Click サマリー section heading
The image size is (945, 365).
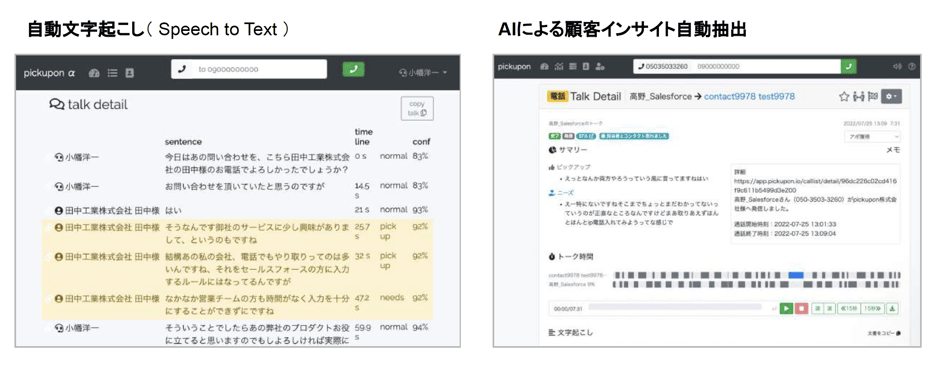[x=568, y=149]
